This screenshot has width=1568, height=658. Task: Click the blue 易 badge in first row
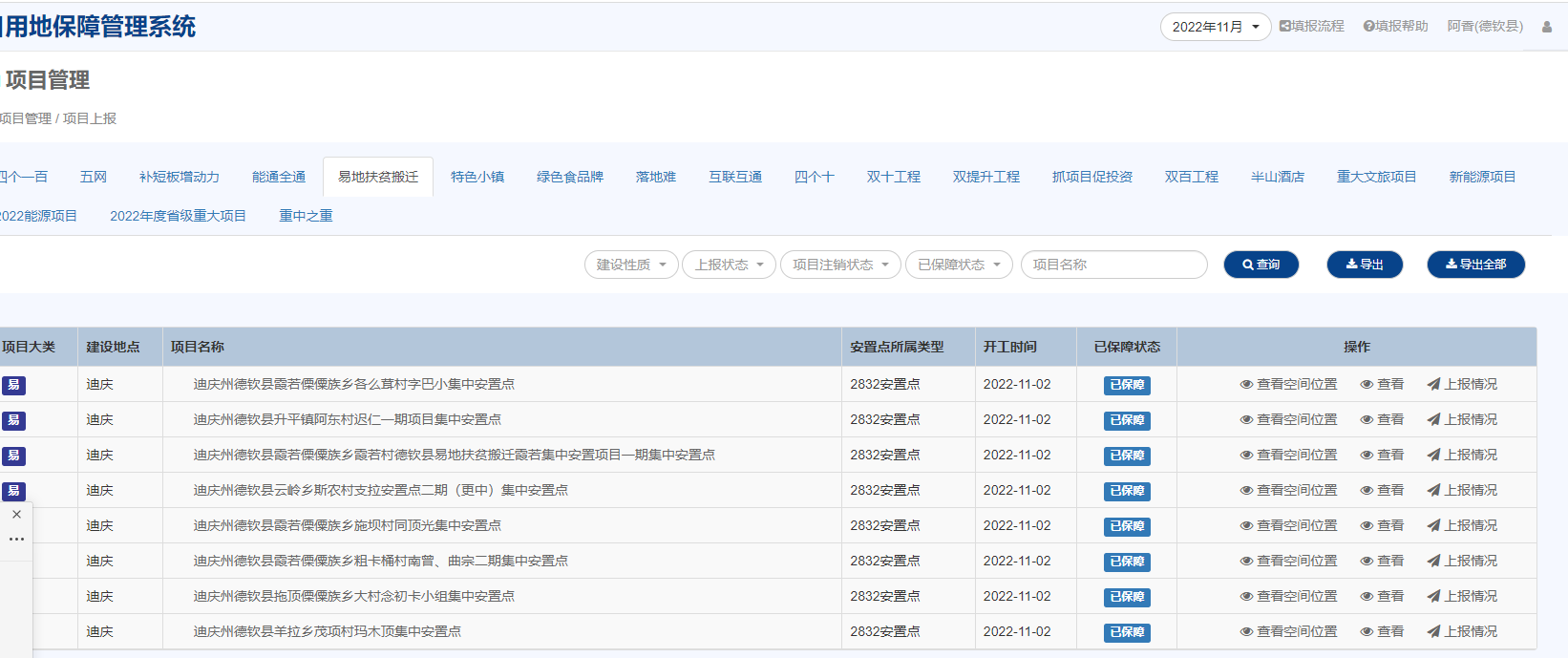(13, 385)
